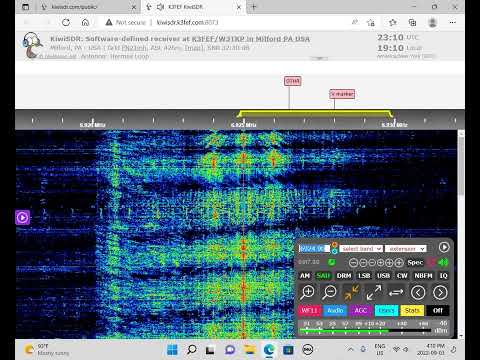Open the select band dropdown
This screenshot has height=360, width=480.
pyautogui.click(x=361, y=249)
